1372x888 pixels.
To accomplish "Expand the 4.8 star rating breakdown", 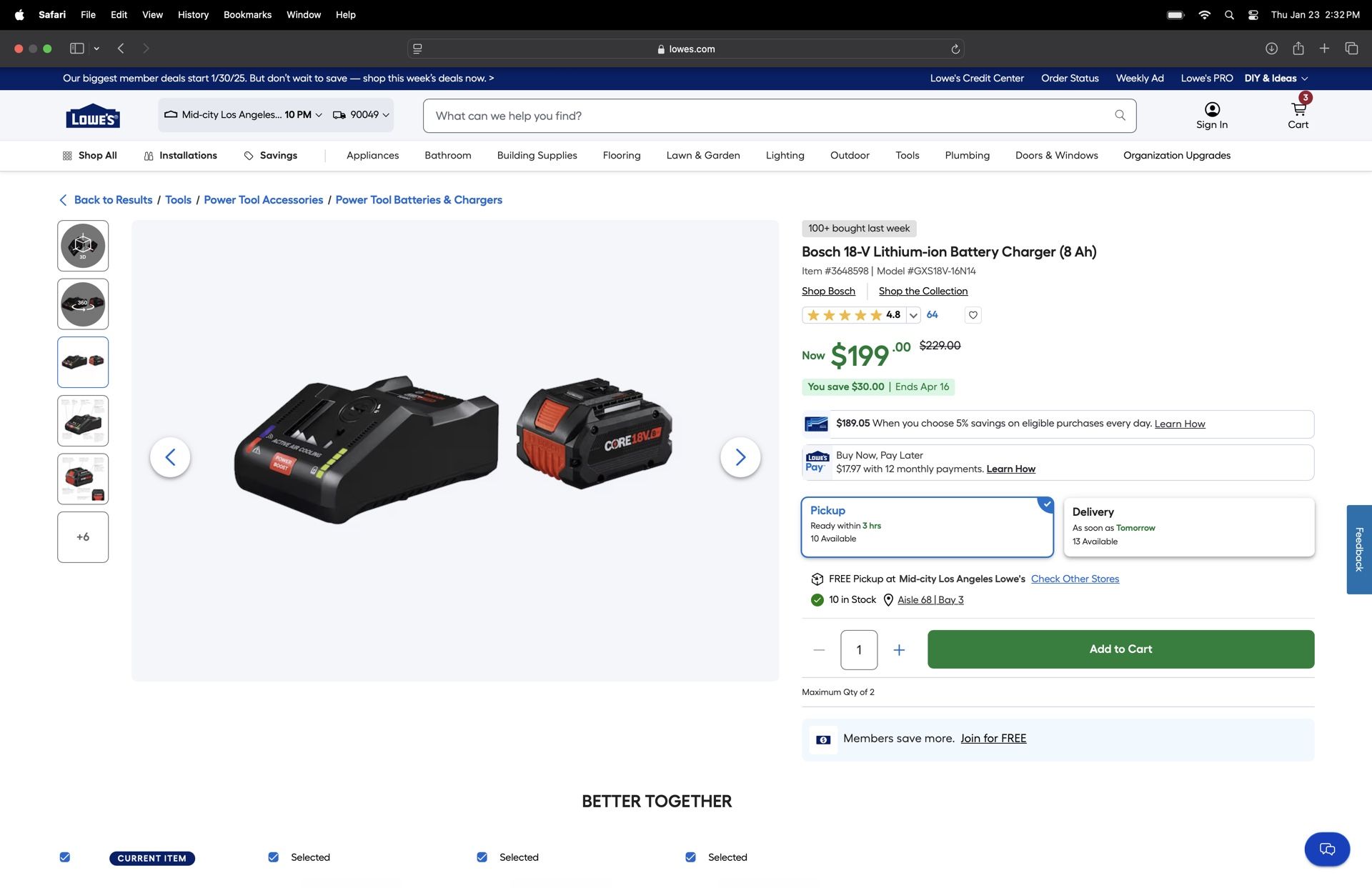I will [913, 314].
